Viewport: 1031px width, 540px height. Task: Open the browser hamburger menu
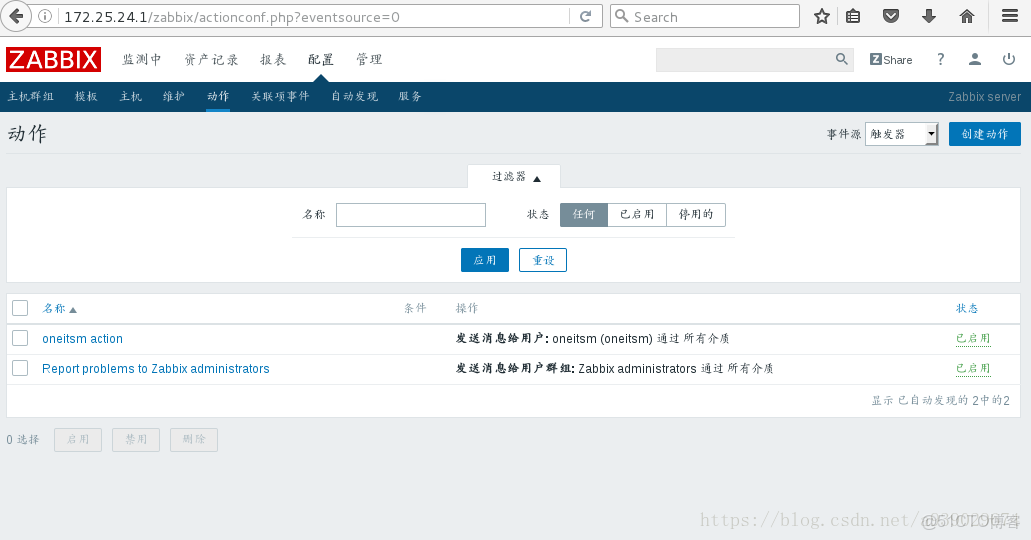1010,16
